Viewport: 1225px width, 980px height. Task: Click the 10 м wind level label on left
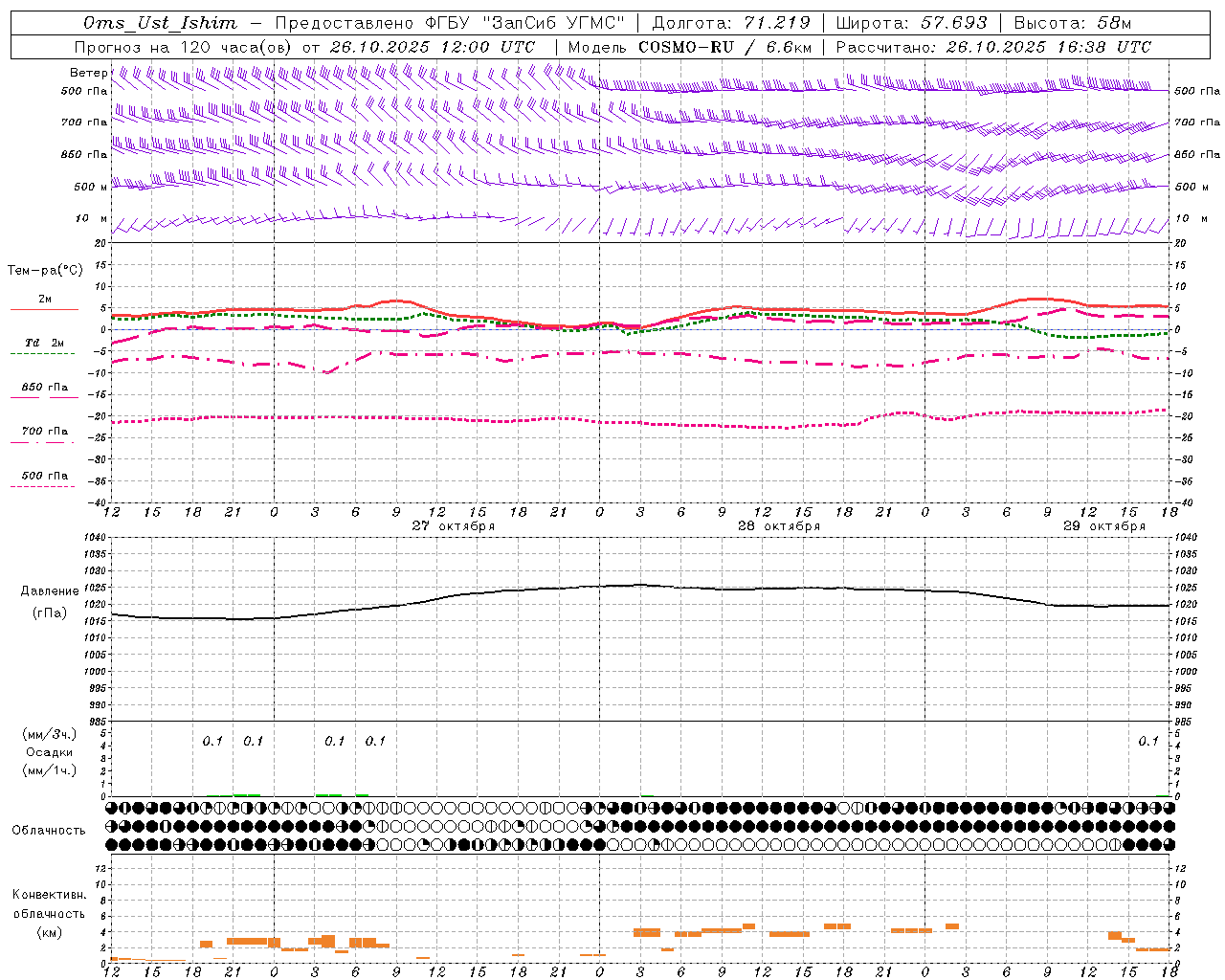(x=92, y=219)
